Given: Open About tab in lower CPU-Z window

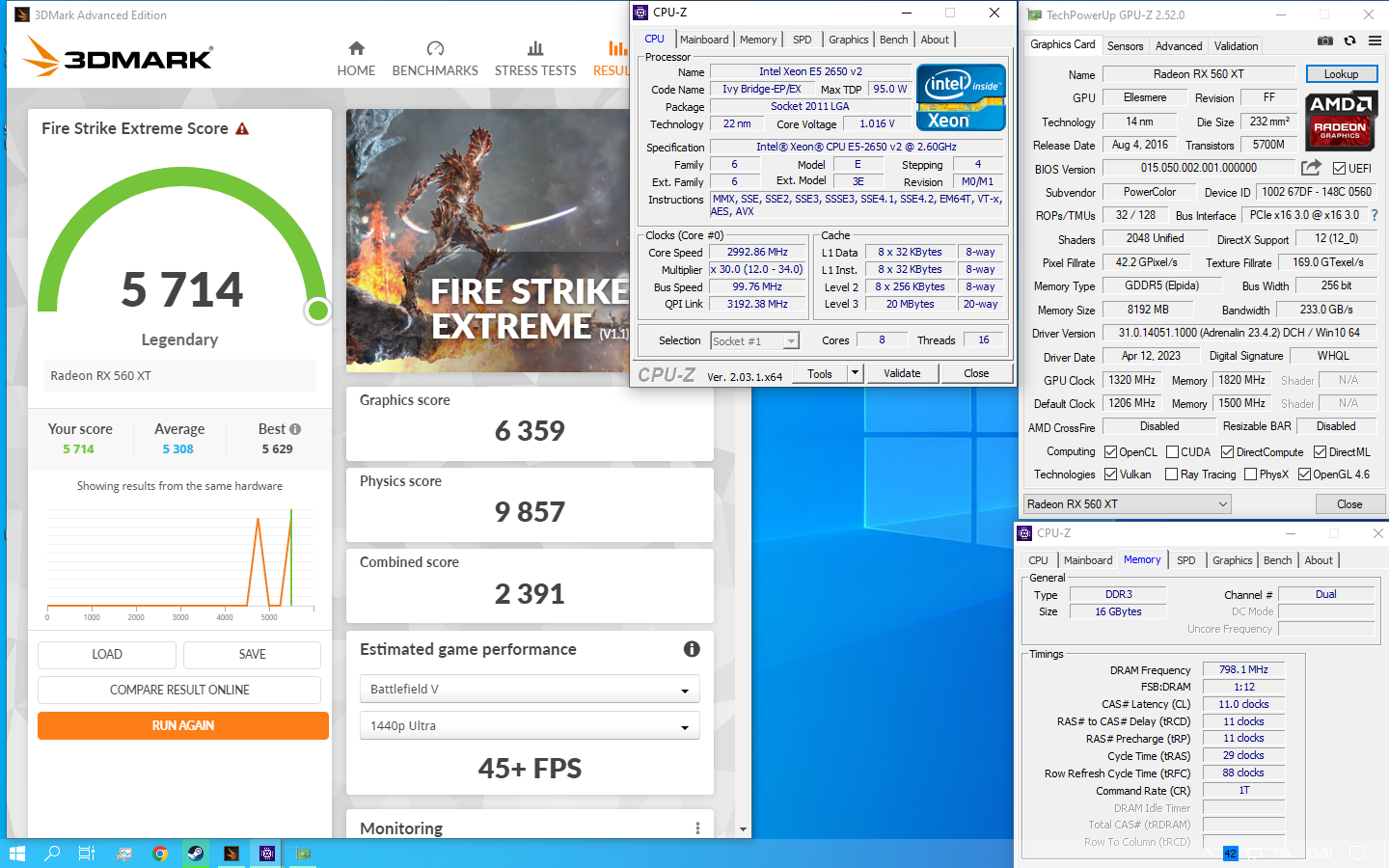Looking at the screenshot, I should (1319, 560).
